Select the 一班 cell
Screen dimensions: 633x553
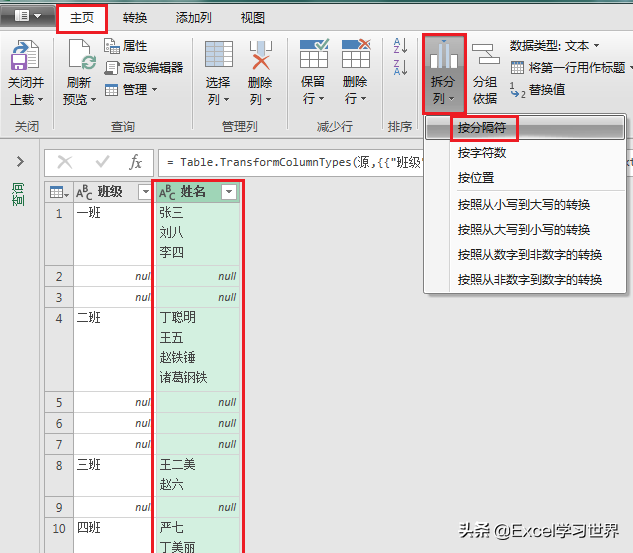tap(113, 234)
